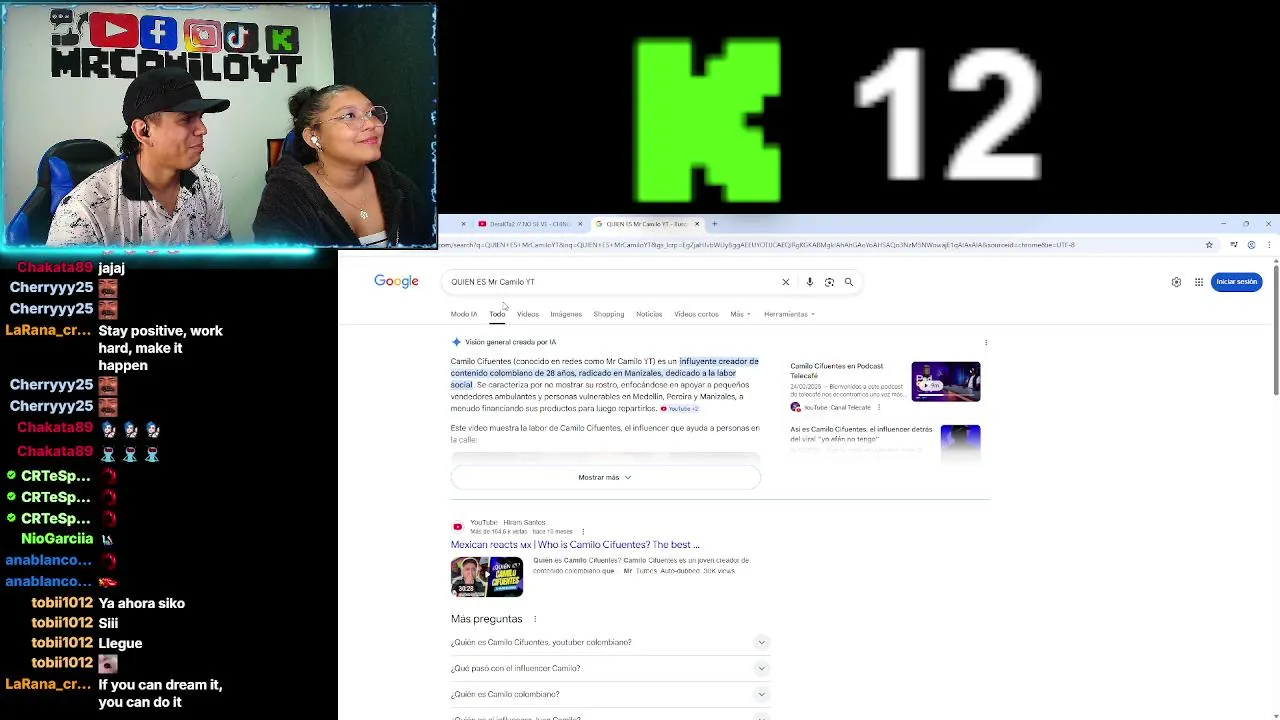
Task: Open the Podcast Telecafé video thumbnail
Action: coord(946,381)
